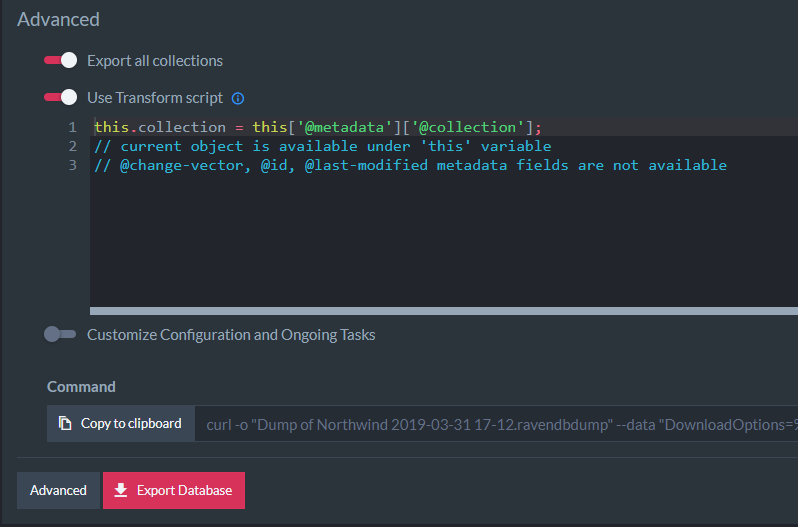Click the Advanced button
Viewport: 798px width, 527px height.
pyautogui.click(x=59, y=490)
